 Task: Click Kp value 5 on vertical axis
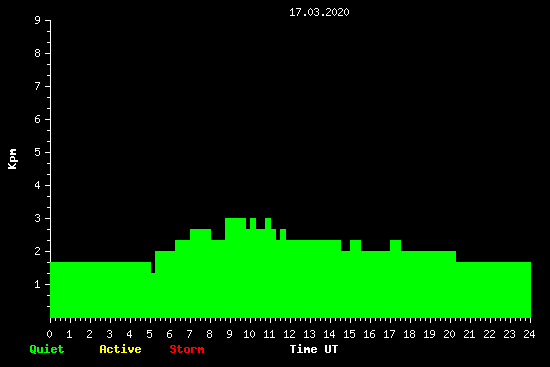[38, 152]
